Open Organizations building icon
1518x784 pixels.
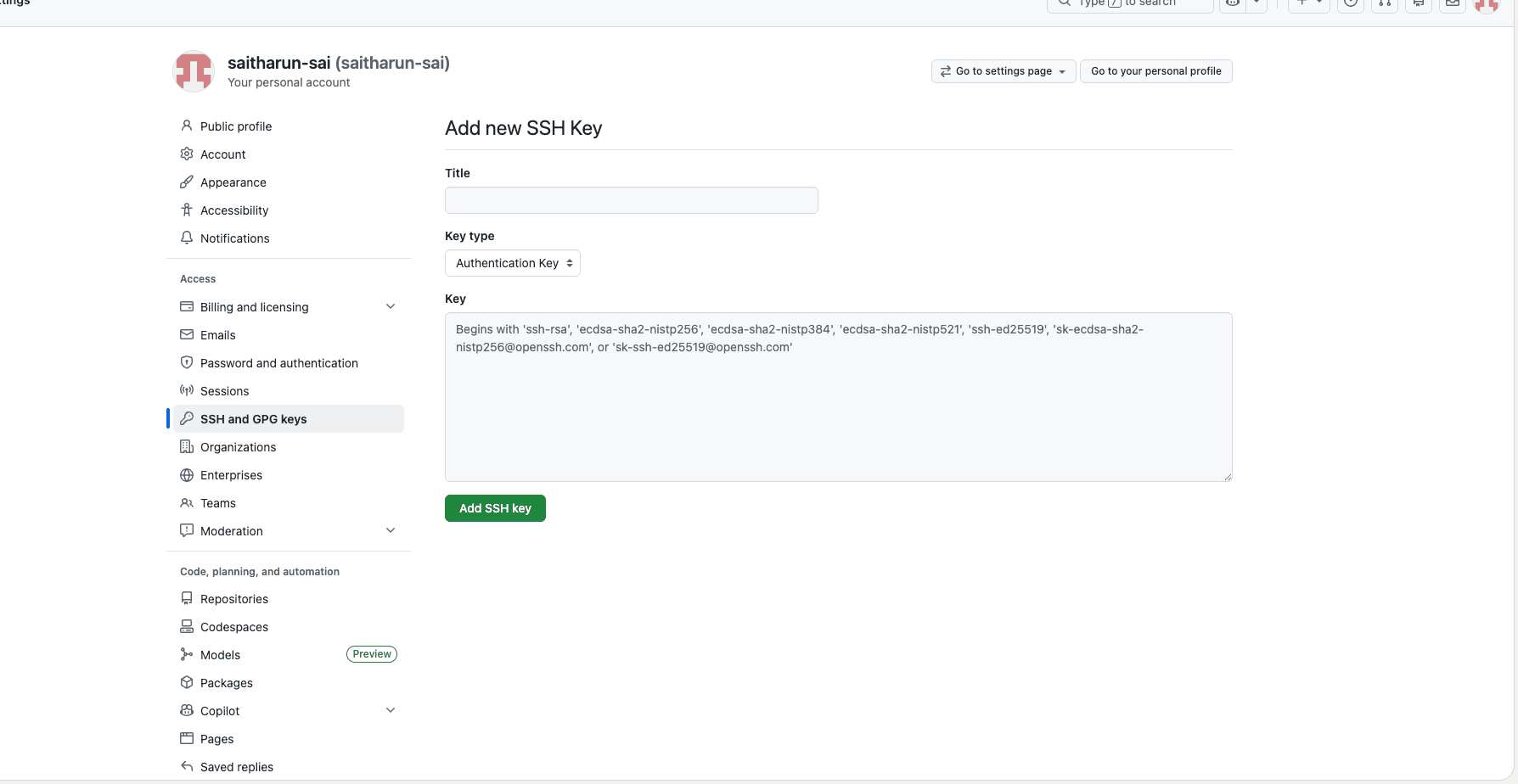click(187, 447)
